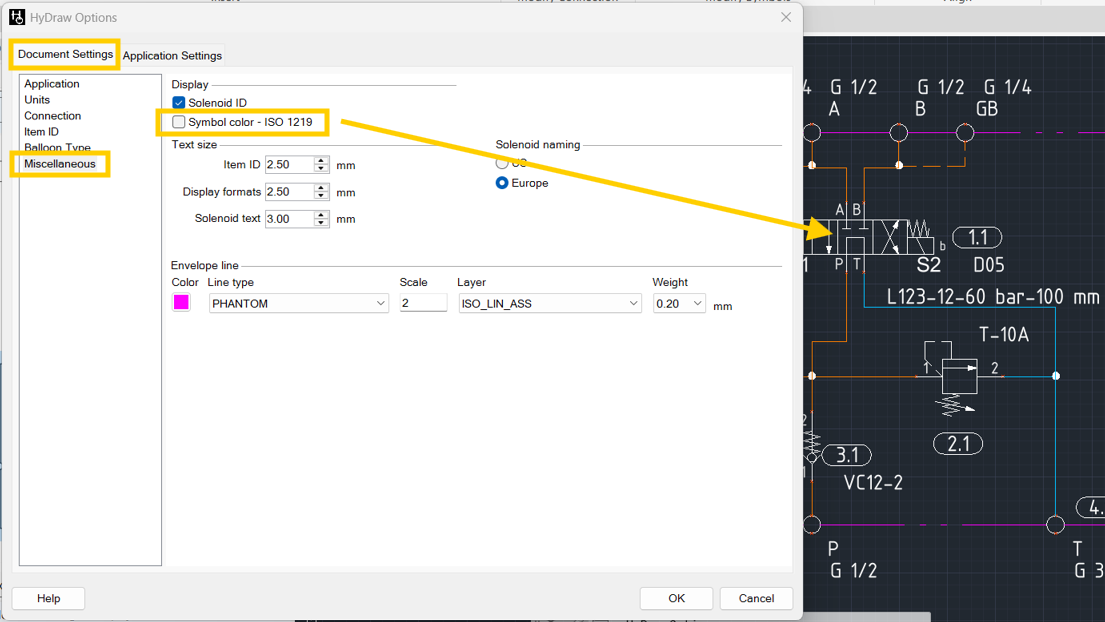
Task: Select Item ID in the settings list
Action: (41, 132)
